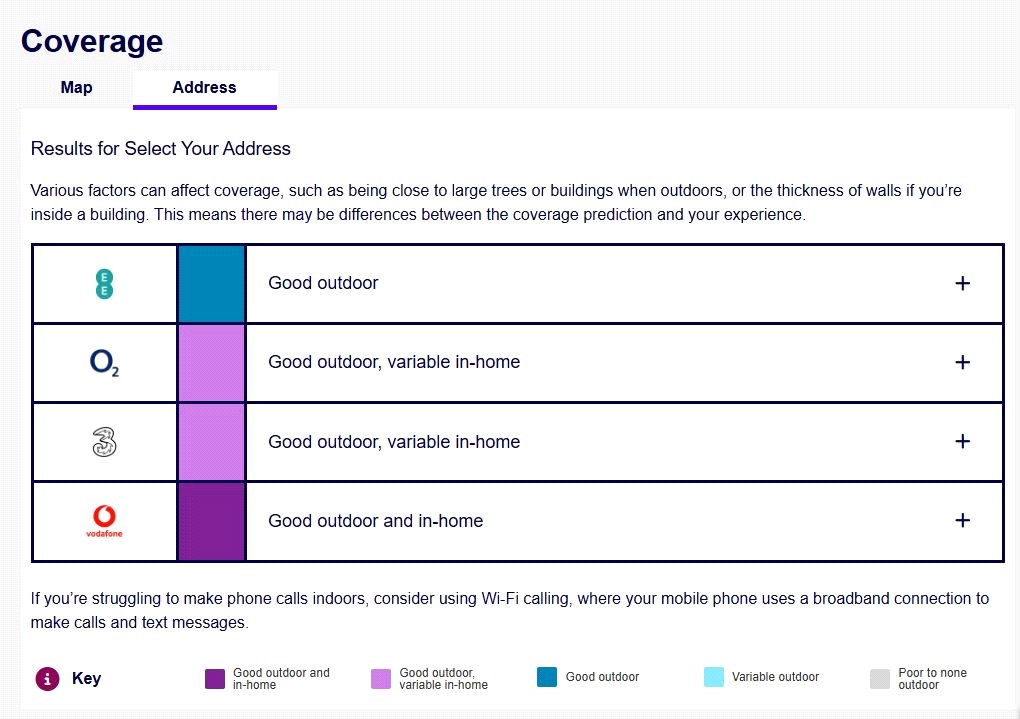
Task: Expand the Three coverage details
Action: pos(962,442)
